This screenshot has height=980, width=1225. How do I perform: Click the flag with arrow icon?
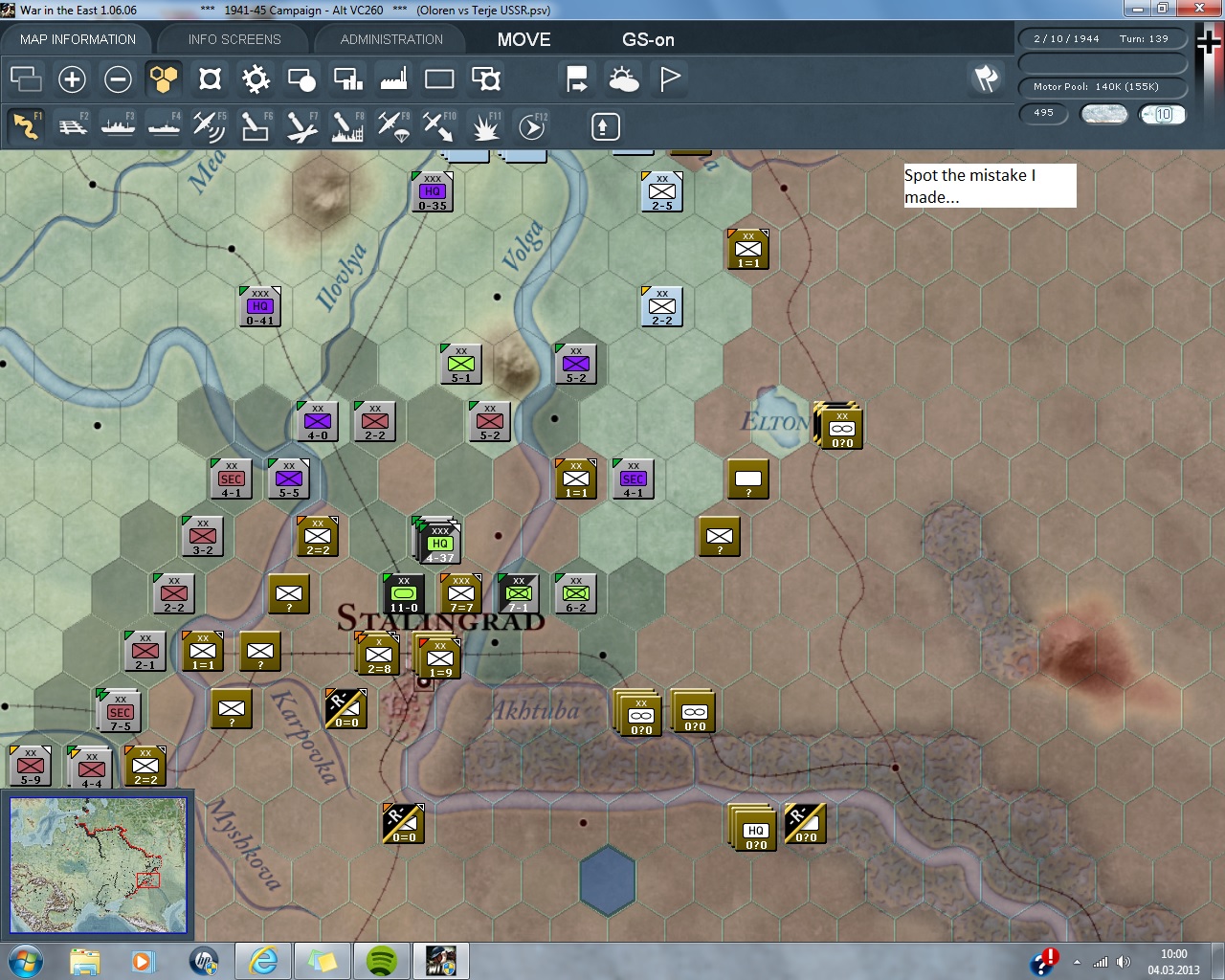[577, 79]
